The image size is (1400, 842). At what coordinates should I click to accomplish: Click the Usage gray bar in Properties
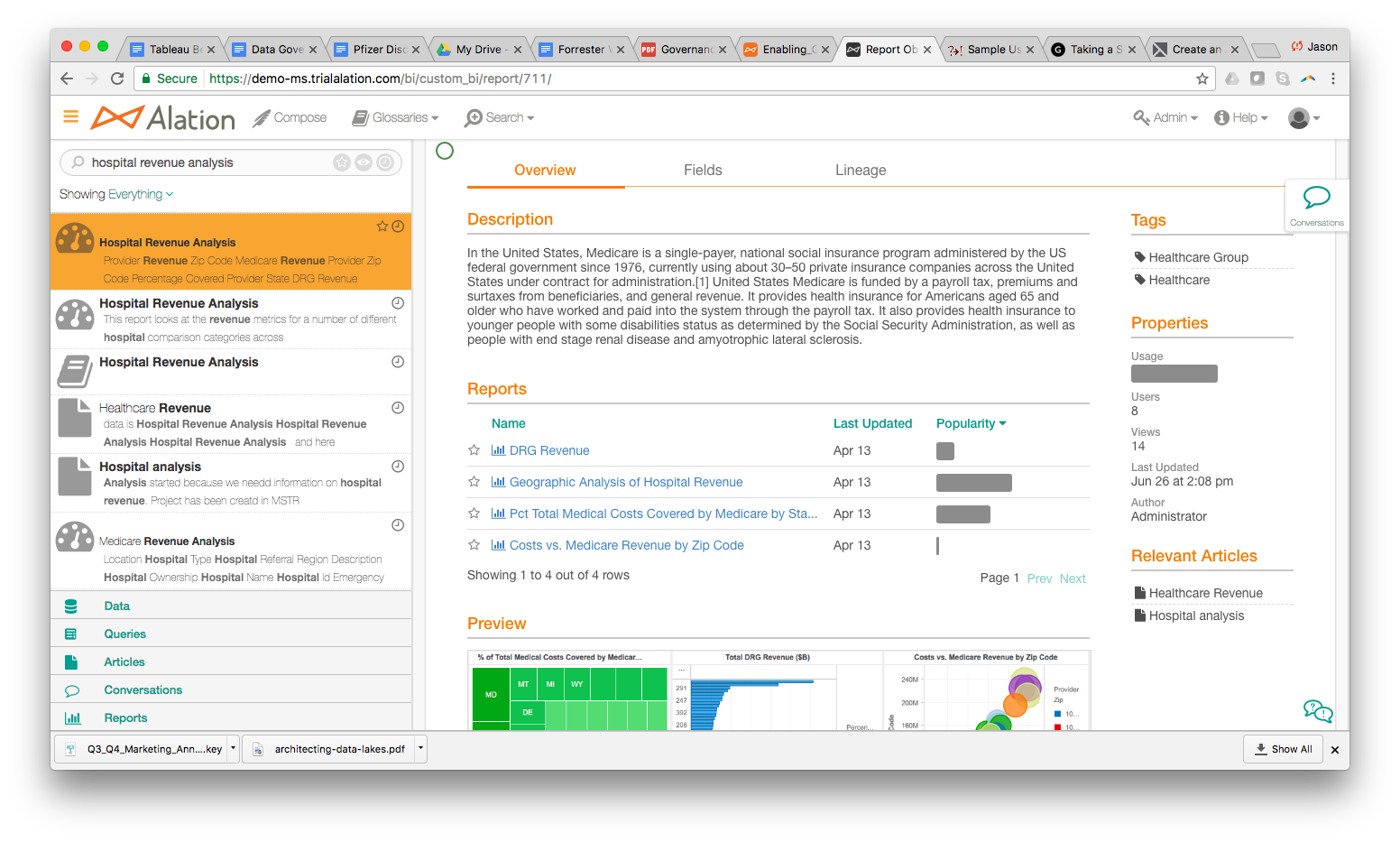click(1174, 374)
